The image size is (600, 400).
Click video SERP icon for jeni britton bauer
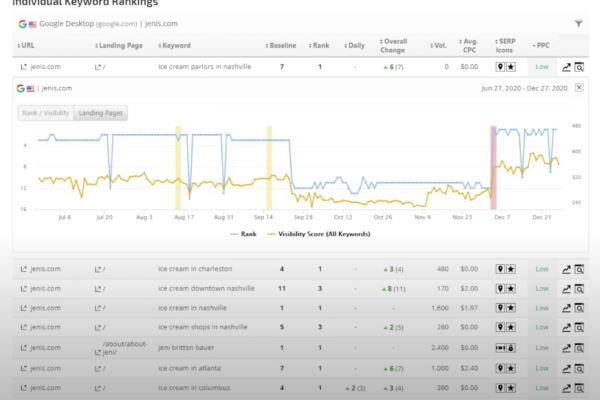(x=500, y=348)
